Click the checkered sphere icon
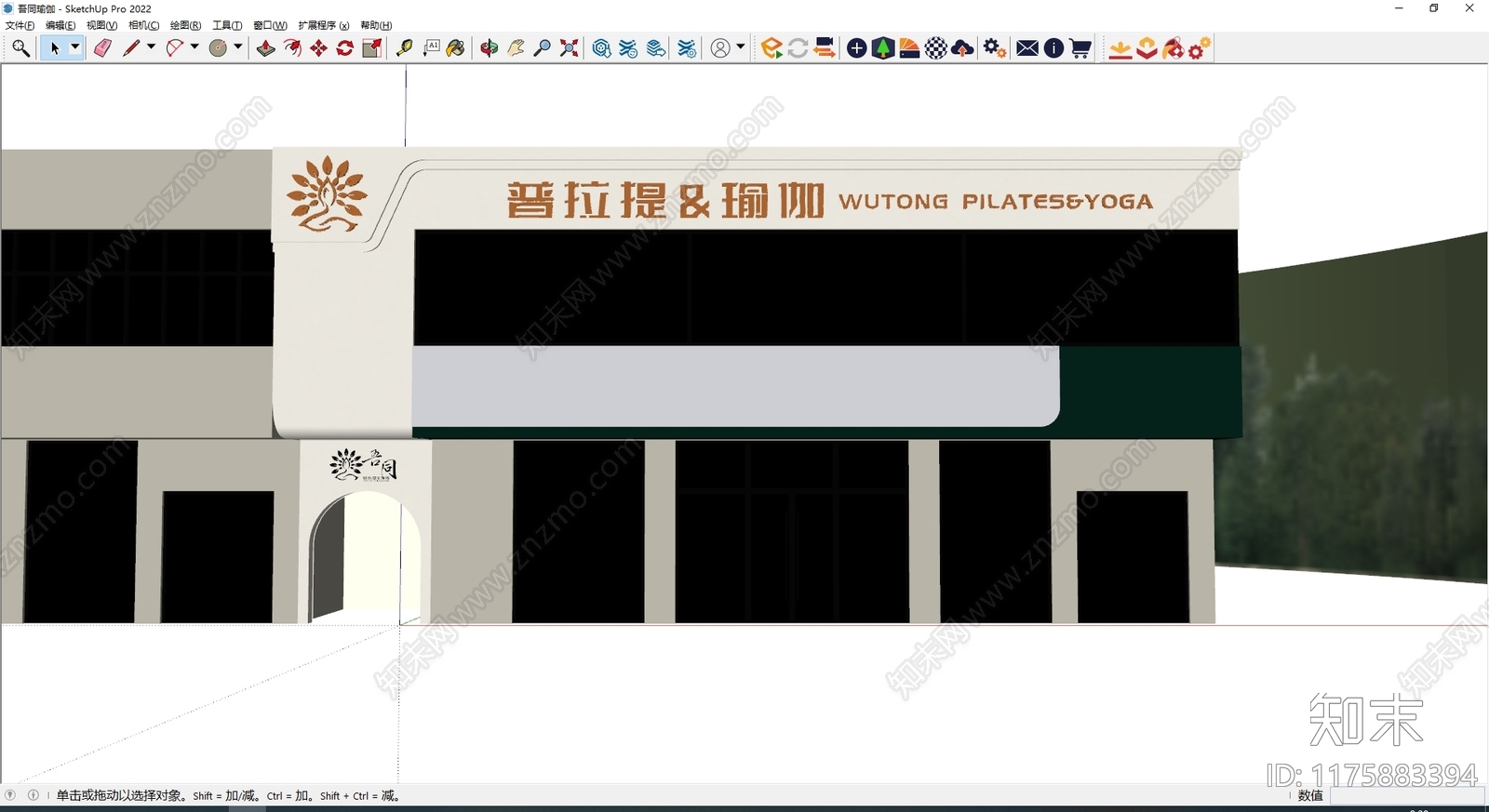 936,48
